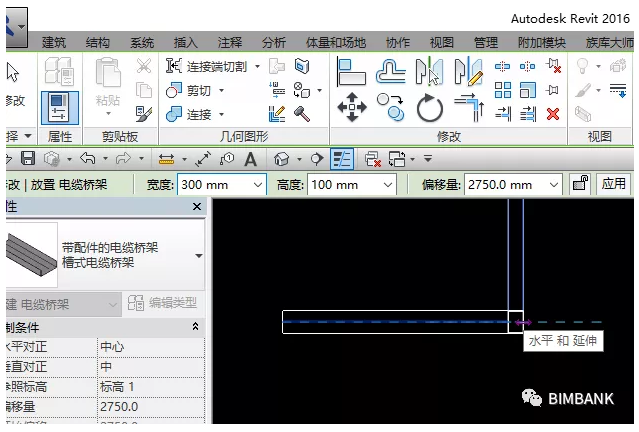Viewport: 639px width, 432px height.
Task: Click the Undo arrow icon
Action: [x=88, y=158]
